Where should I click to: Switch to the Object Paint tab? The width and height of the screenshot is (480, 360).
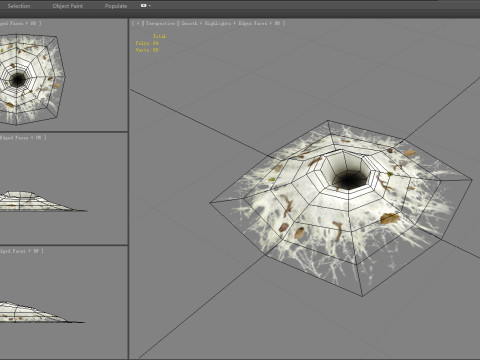[x=68, y=6]
